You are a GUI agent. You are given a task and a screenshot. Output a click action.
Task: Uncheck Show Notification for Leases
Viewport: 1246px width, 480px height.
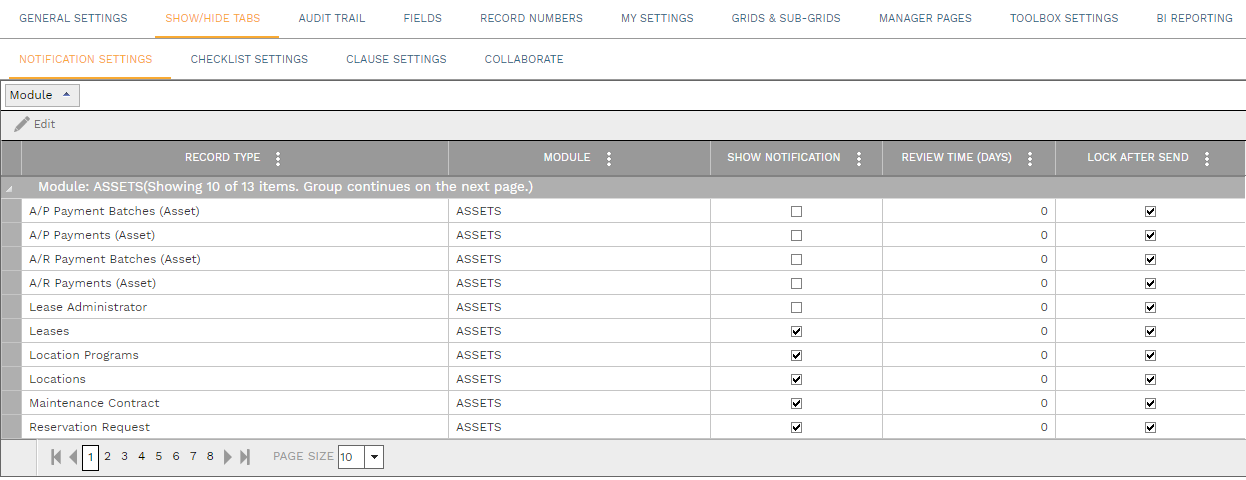[796, 331]
